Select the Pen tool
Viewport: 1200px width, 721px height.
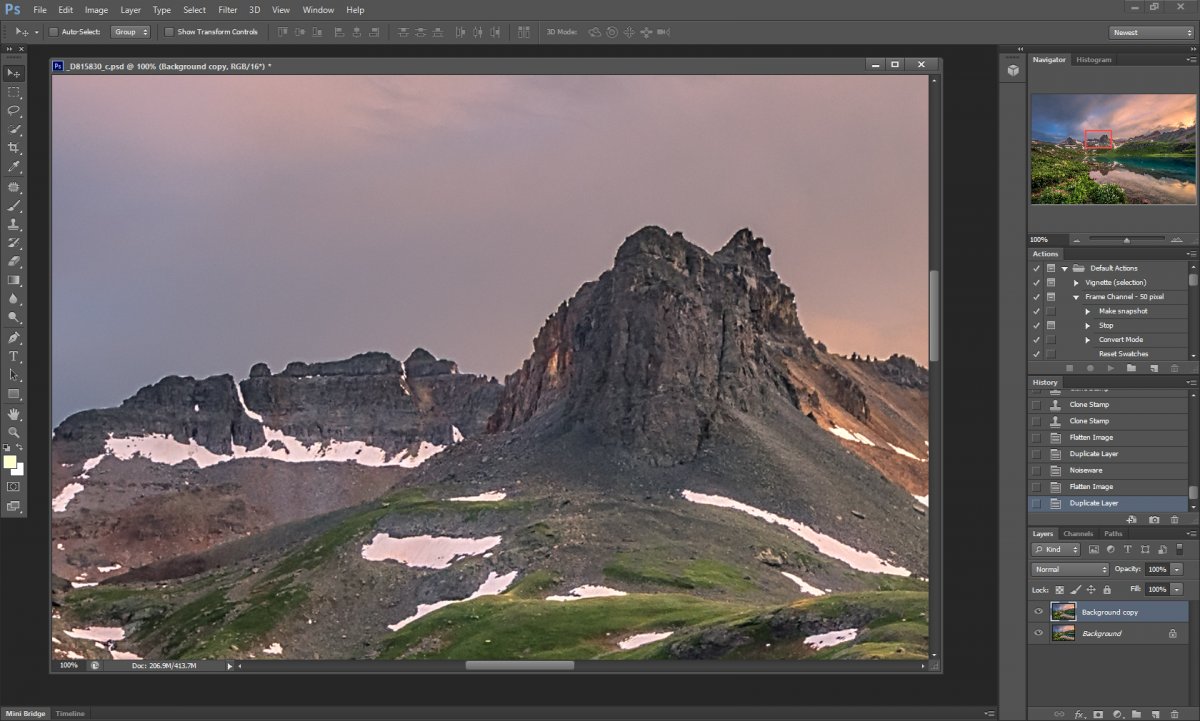click(14, 337)
